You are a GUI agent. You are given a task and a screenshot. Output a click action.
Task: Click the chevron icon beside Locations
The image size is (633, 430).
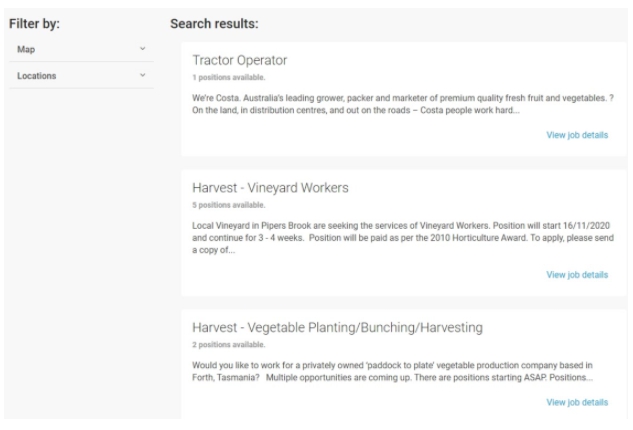pos(143,75)
